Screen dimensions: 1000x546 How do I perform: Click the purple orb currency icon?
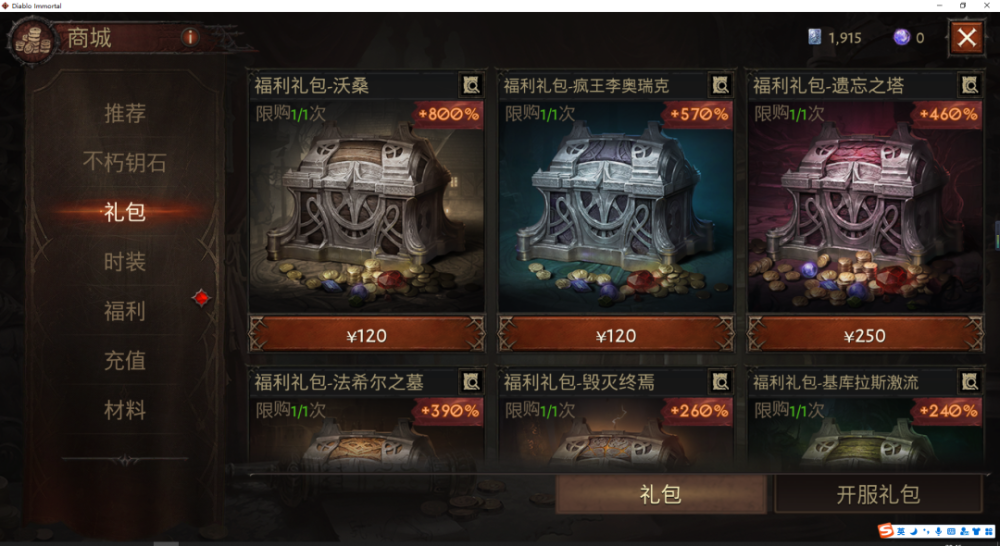(901, 38)
